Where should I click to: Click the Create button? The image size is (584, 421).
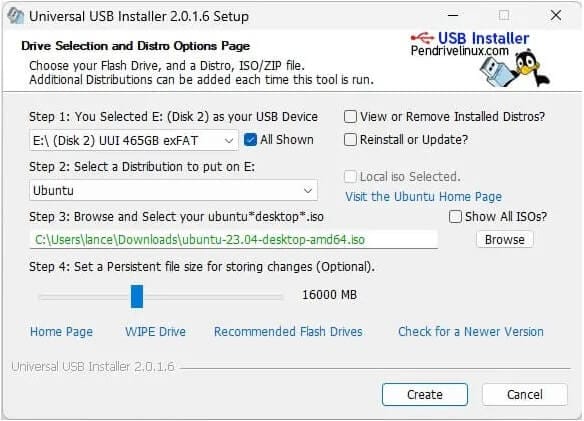pyautogui.click(x=425, y=394)
